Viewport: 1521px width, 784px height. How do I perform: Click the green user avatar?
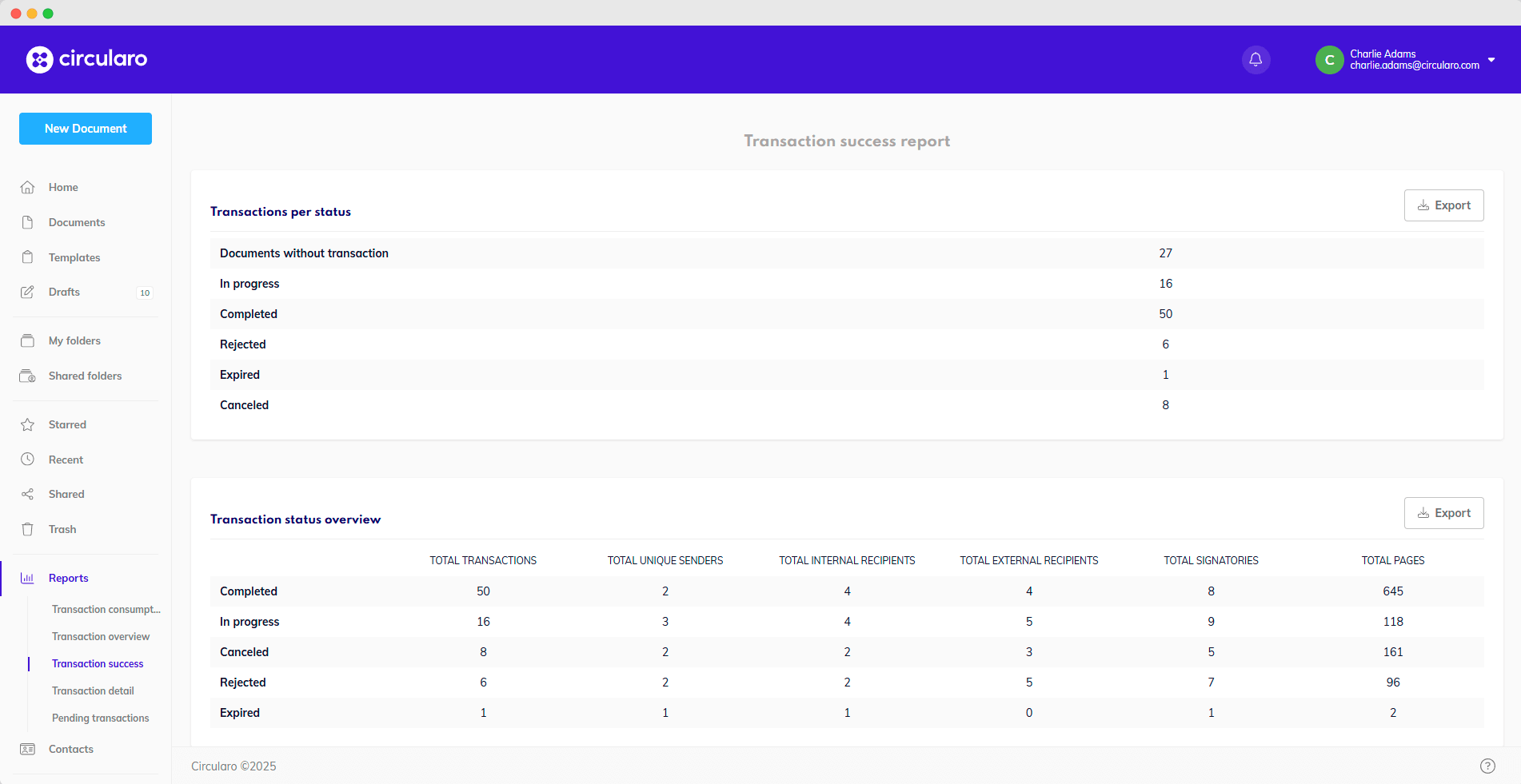(1329, 60)
